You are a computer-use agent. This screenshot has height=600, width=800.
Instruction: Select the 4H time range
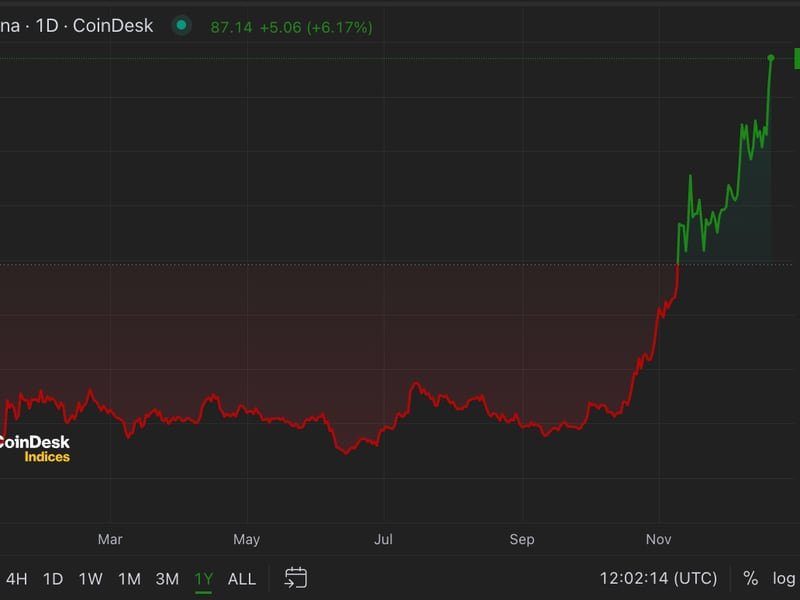(17, 578)
